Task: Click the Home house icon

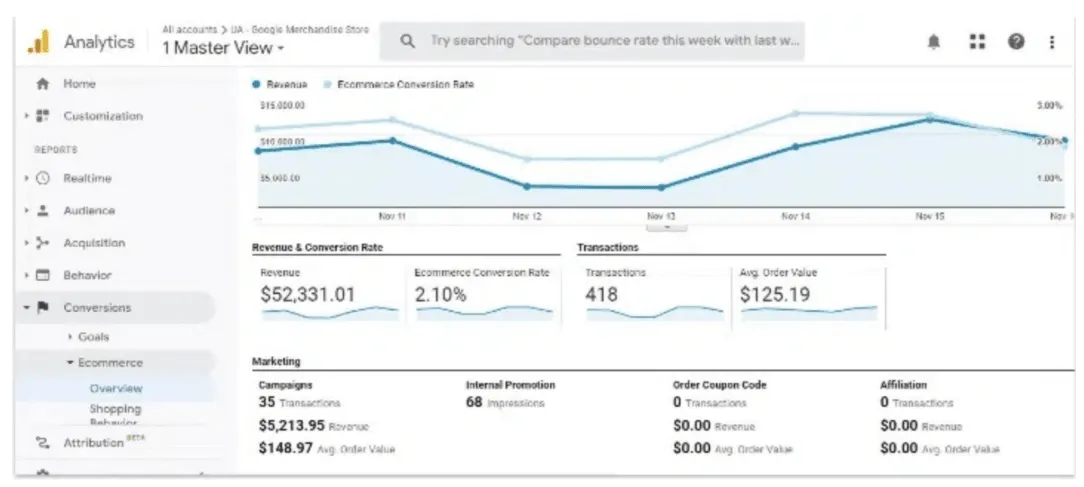Action: pyautogui.click(x=43, y=84)
